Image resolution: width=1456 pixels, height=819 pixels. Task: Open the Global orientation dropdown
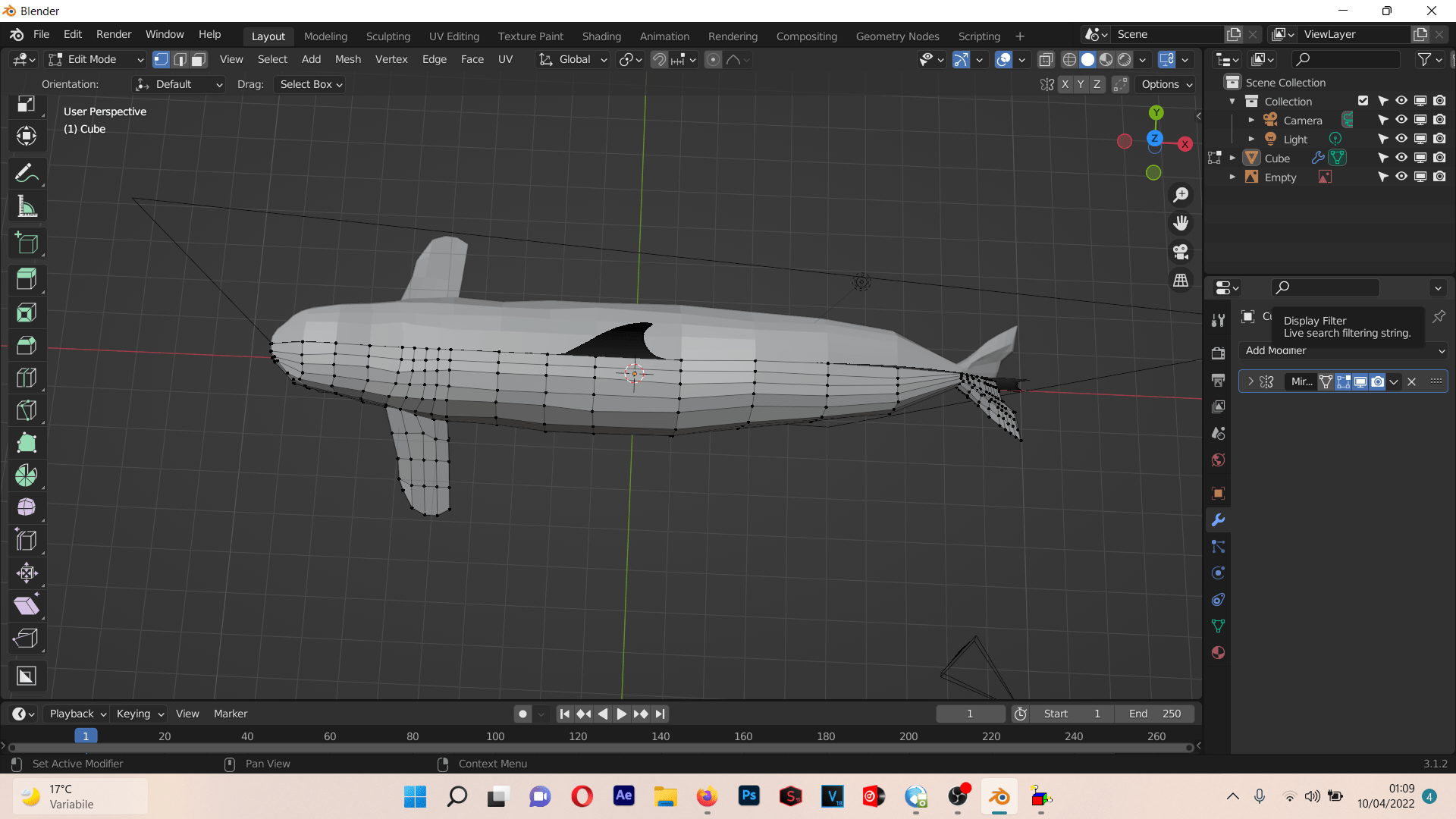(573, 59)
